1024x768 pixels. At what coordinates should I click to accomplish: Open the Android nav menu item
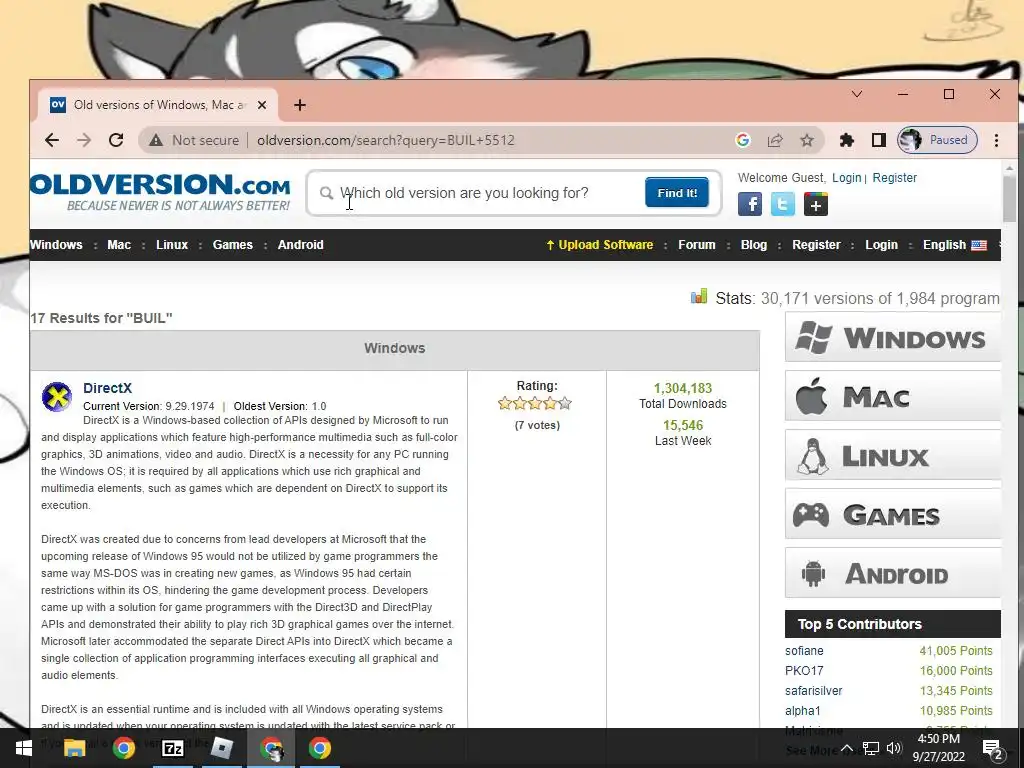(300, 245)
